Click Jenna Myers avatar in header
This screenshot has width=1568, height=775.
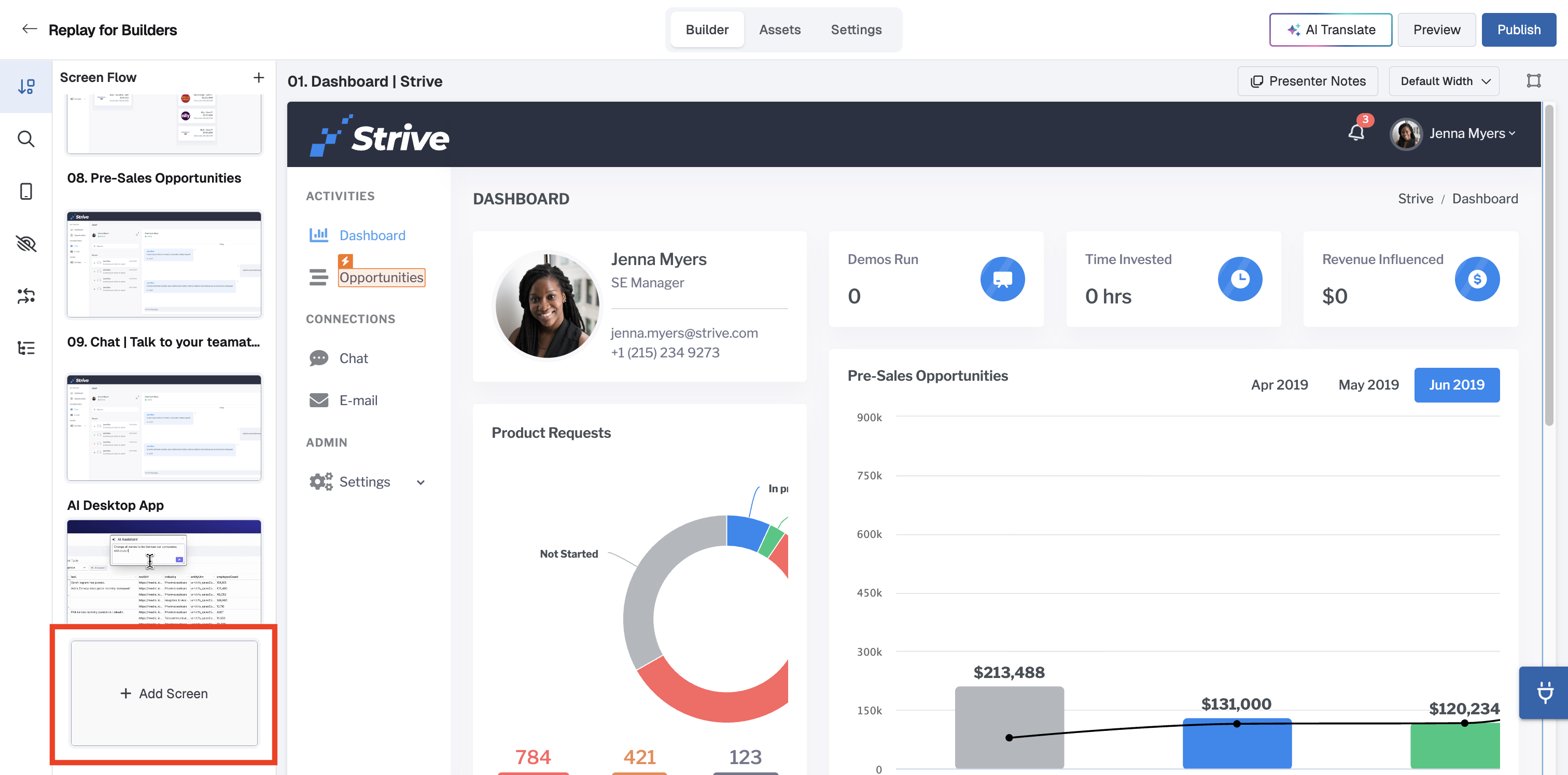click(x=1406, y=134)
